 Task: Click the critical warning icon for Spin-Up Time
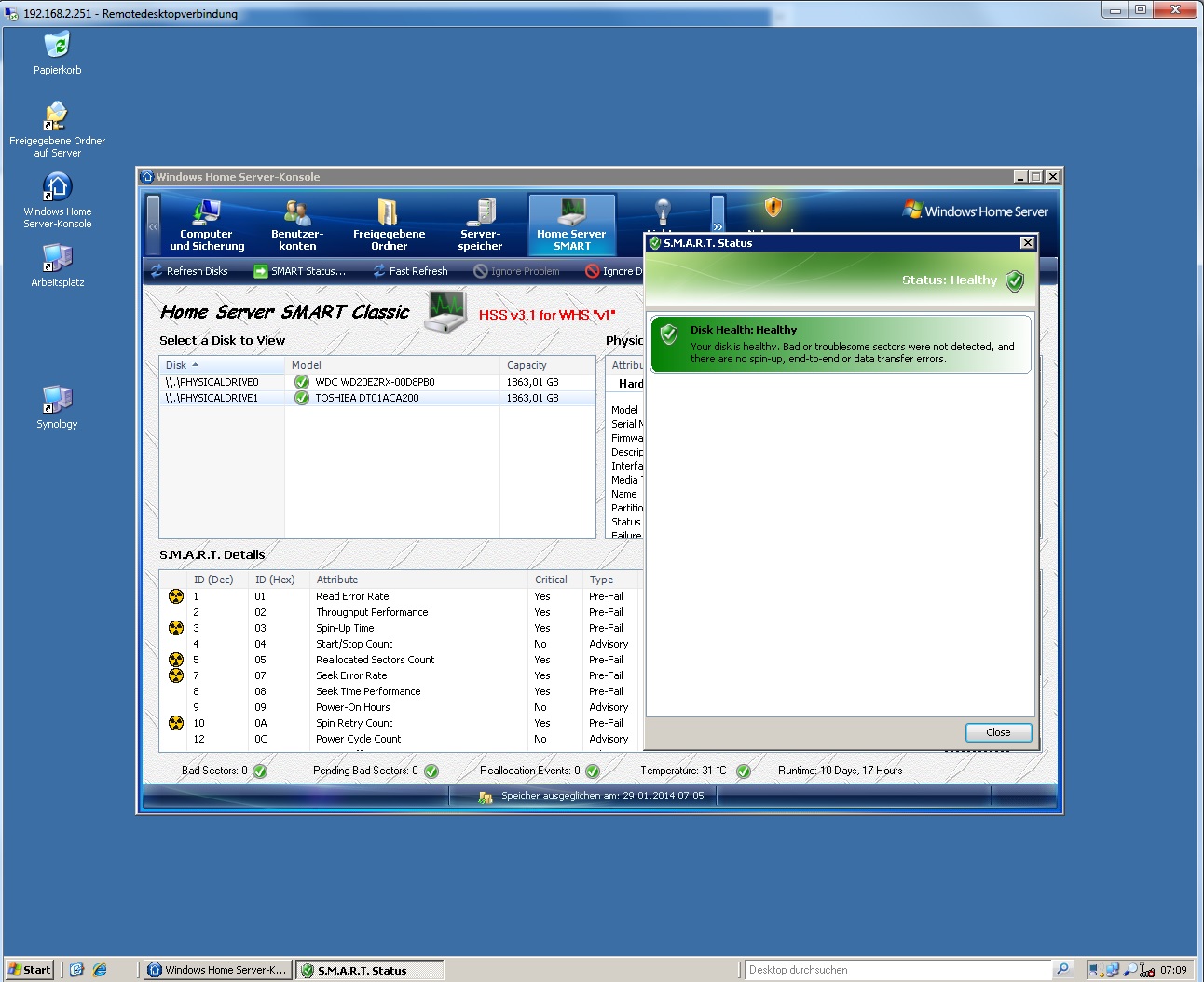176,628
